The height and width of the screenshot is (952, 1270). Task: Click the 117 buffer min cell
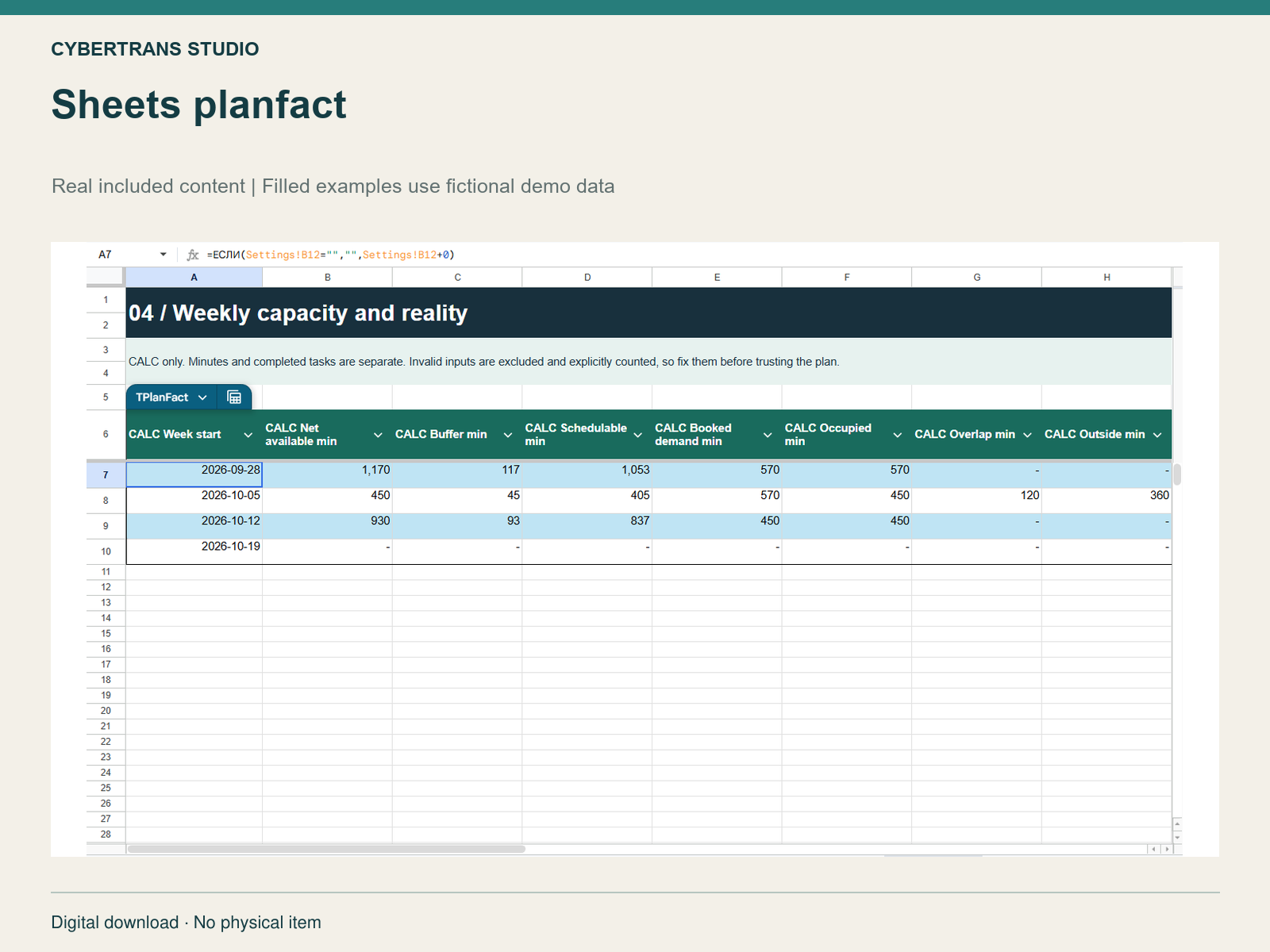click(x=457, y=474)
